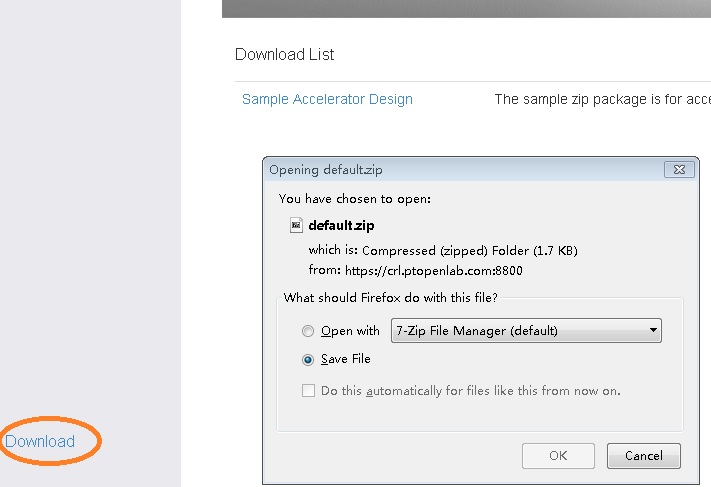Click the bold default.zip file name
This screenshot has width=711, height=487.
[341, 225]
